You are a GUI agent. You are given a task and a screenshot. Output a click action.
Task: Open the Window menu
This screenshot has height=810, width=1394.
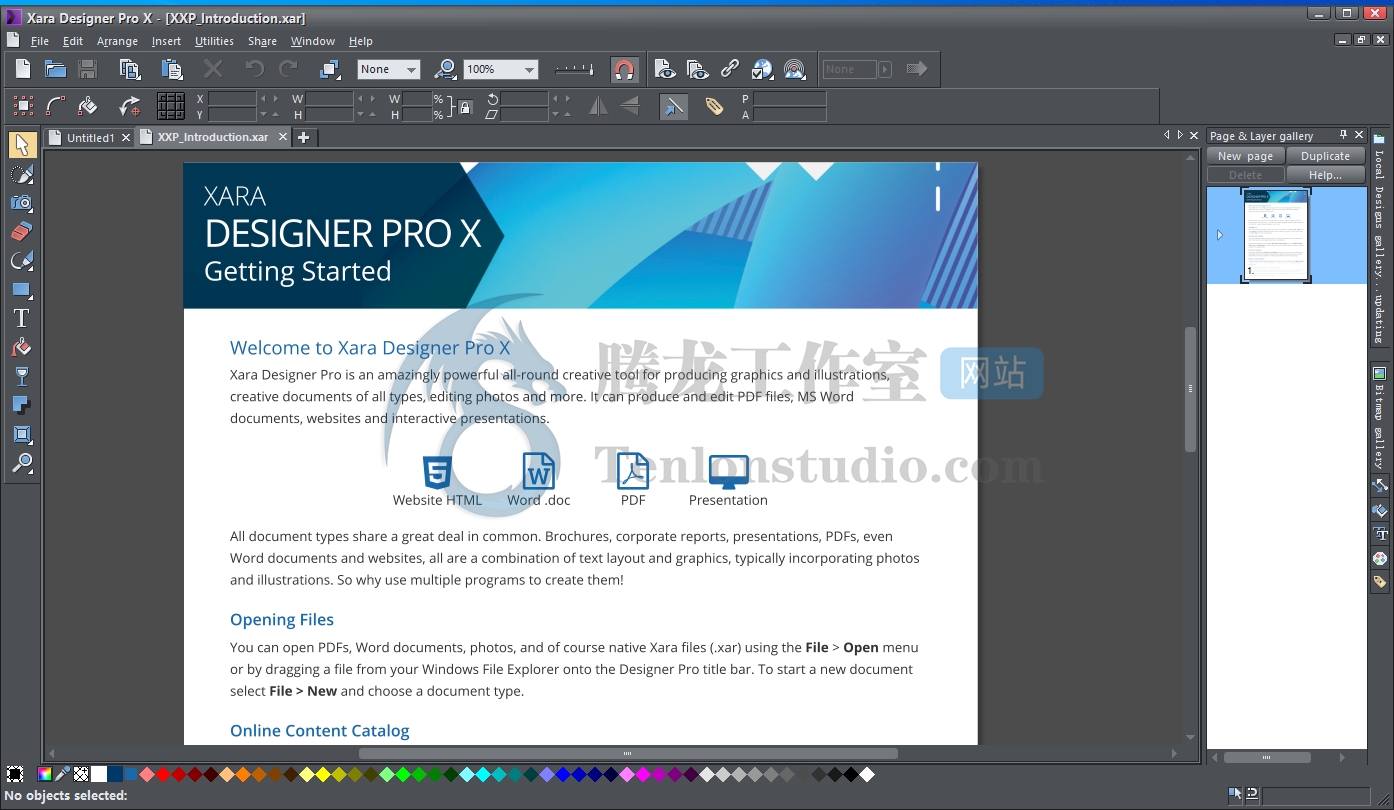tap(313, 41)
